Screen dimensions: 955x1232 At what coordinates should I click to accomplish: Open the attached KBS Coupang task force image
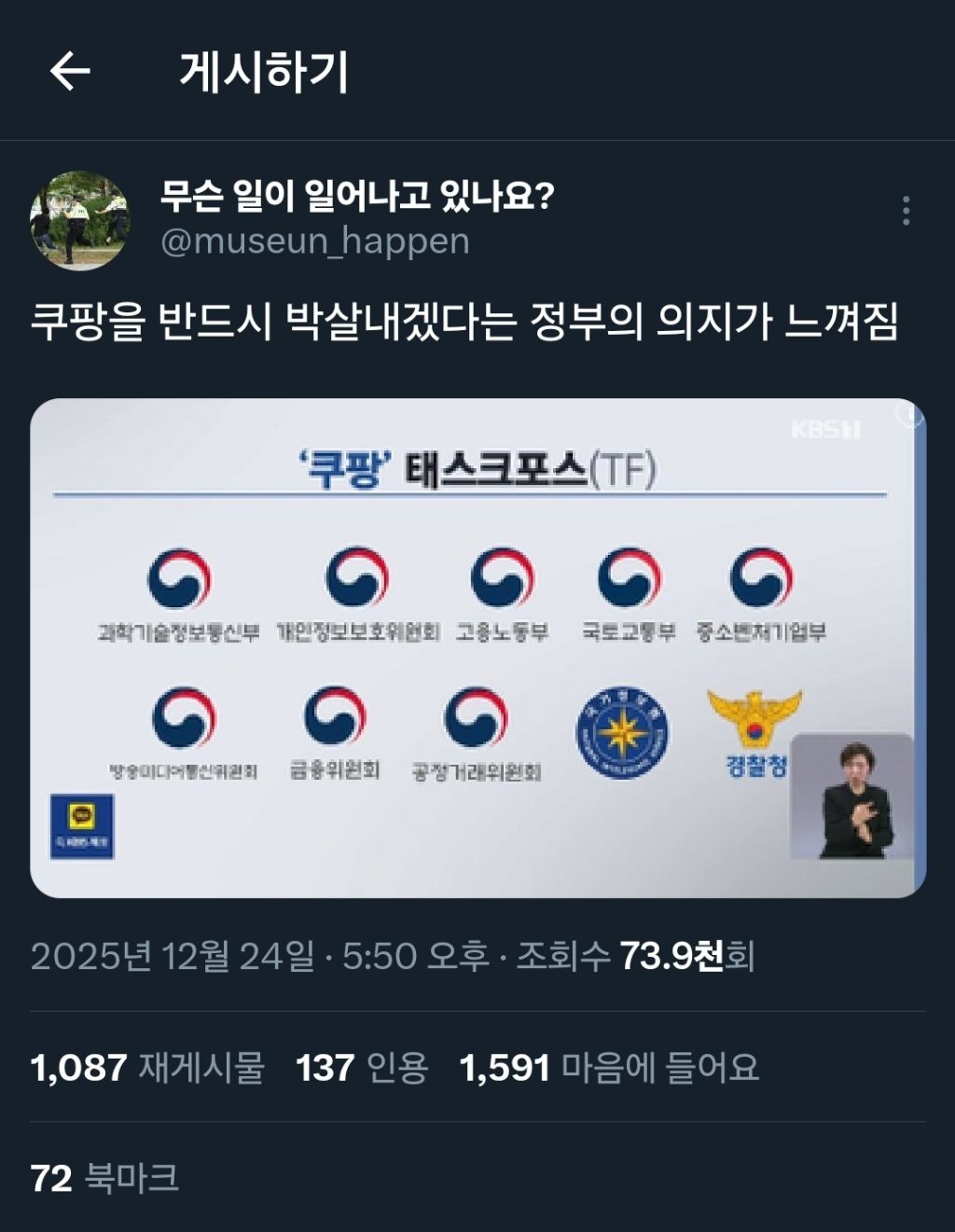(x=477, y=648)
